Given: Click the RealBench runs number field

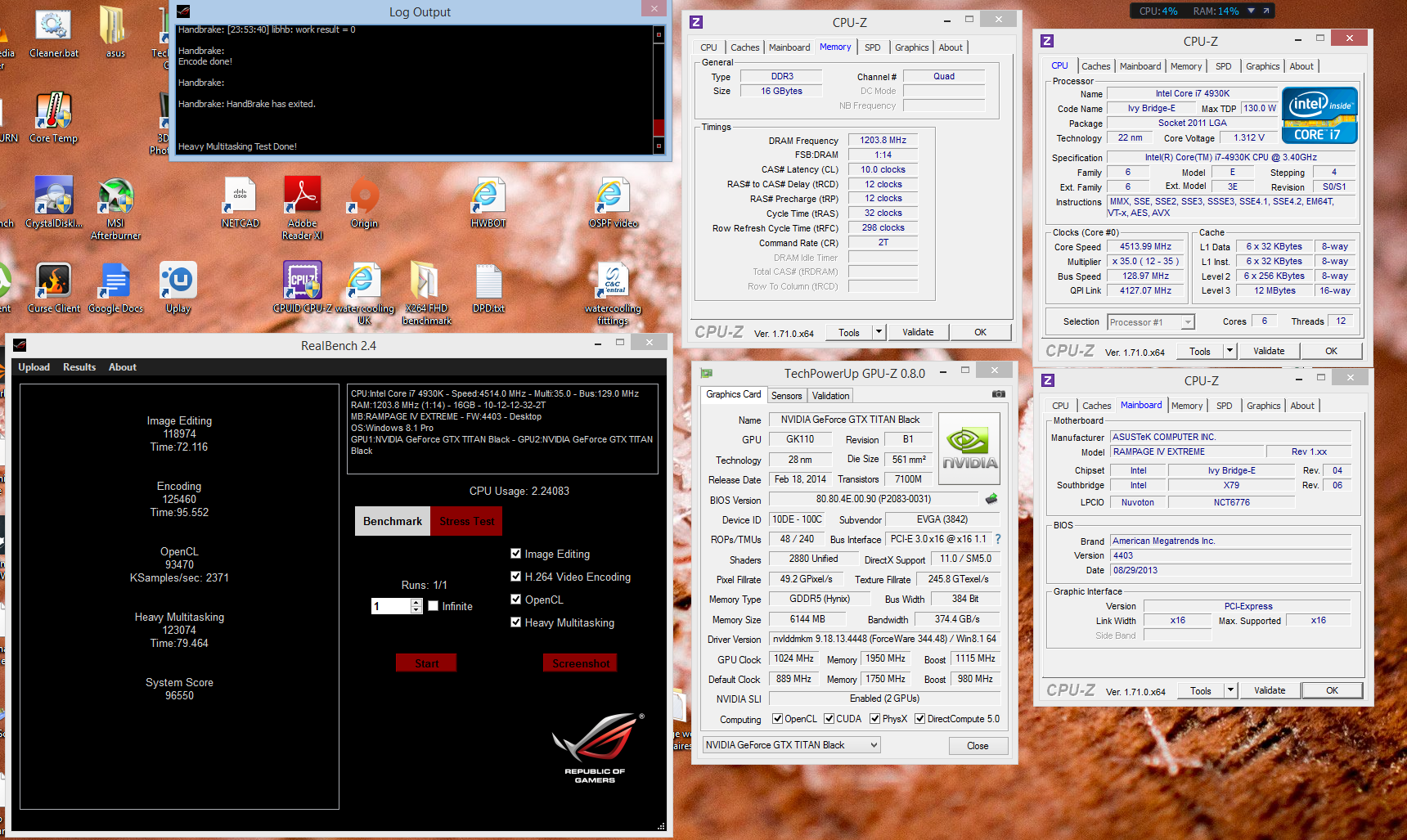Looking at the screenshot, I should point(391,606).
